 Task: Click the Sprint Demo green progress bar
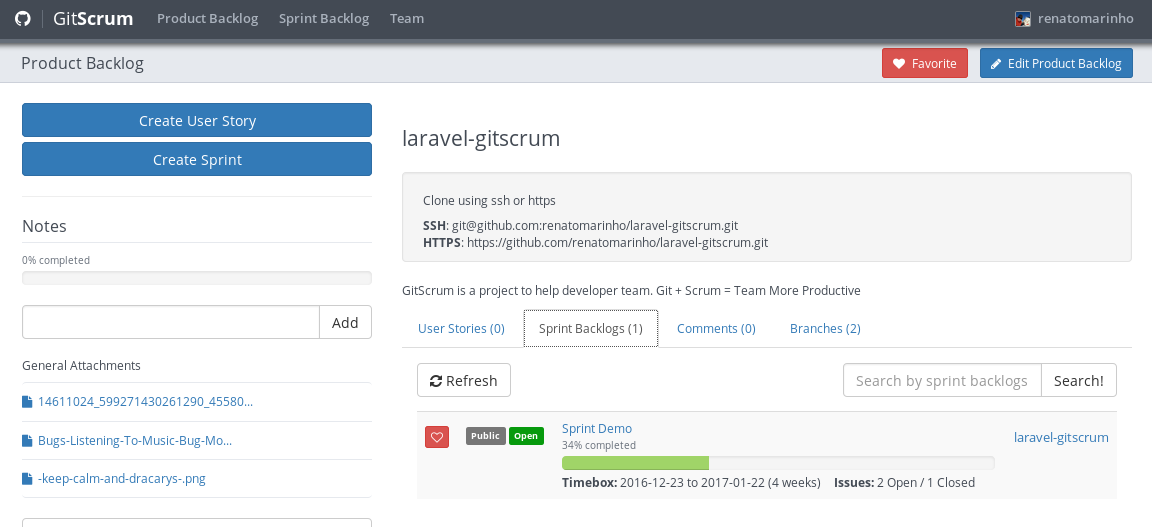coord(636,463)
